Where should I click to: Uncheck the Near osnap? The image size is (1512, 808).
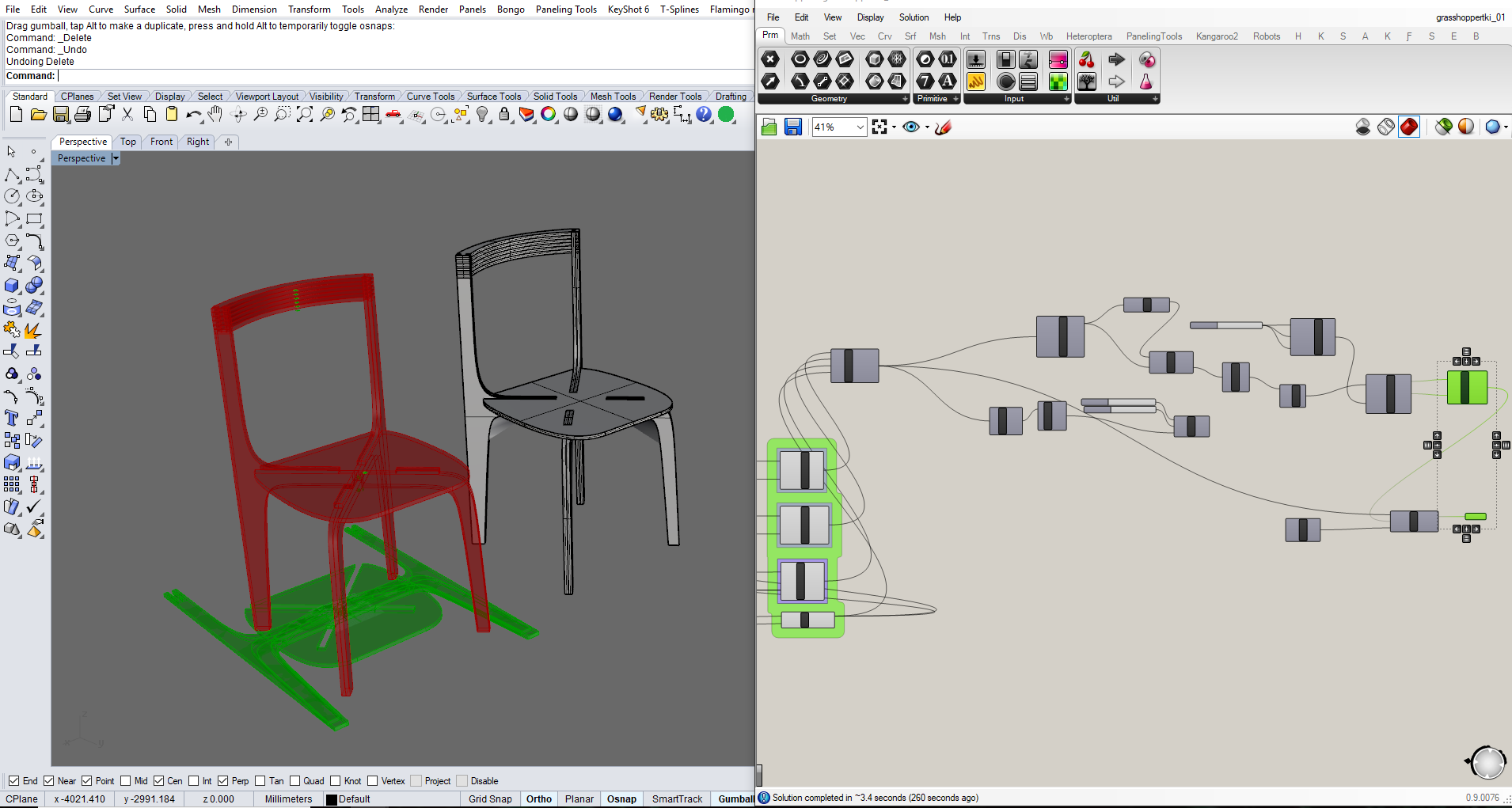click(49, 780)
